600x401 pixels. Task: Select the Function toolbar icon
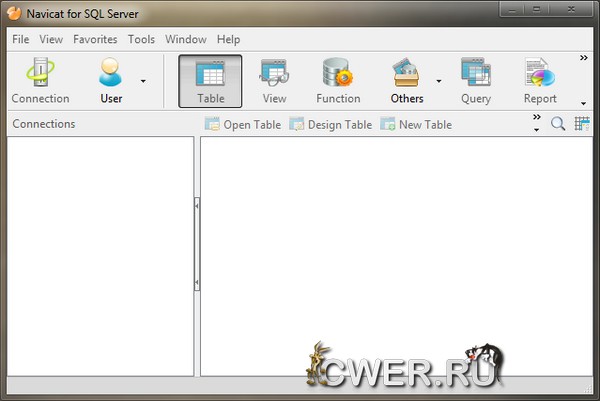(x=338, y=80)
